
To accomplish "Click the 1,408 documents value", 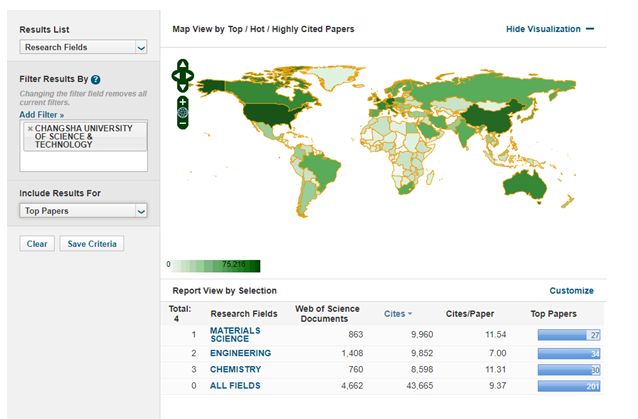I will tap(352, 353).
